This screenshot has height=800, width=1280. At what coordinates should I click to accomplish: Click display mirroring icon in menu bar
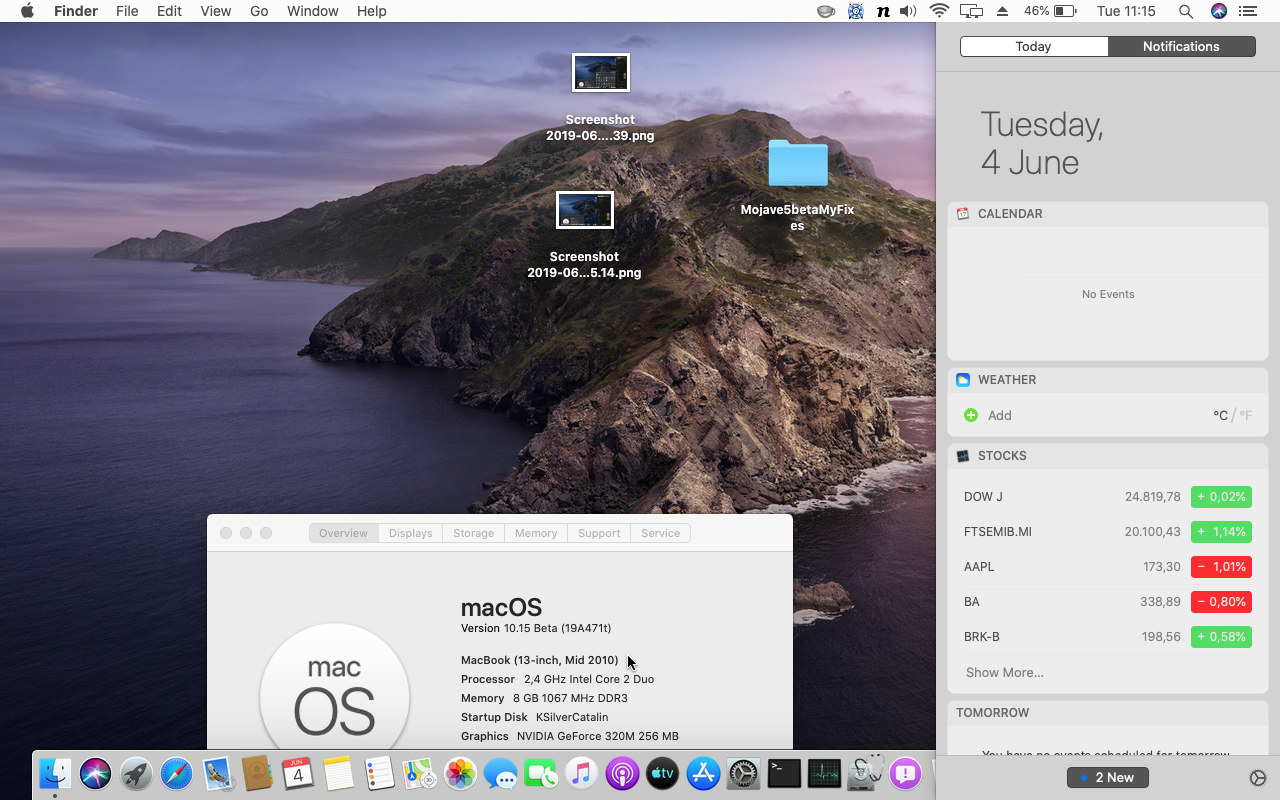coord(971,11)
